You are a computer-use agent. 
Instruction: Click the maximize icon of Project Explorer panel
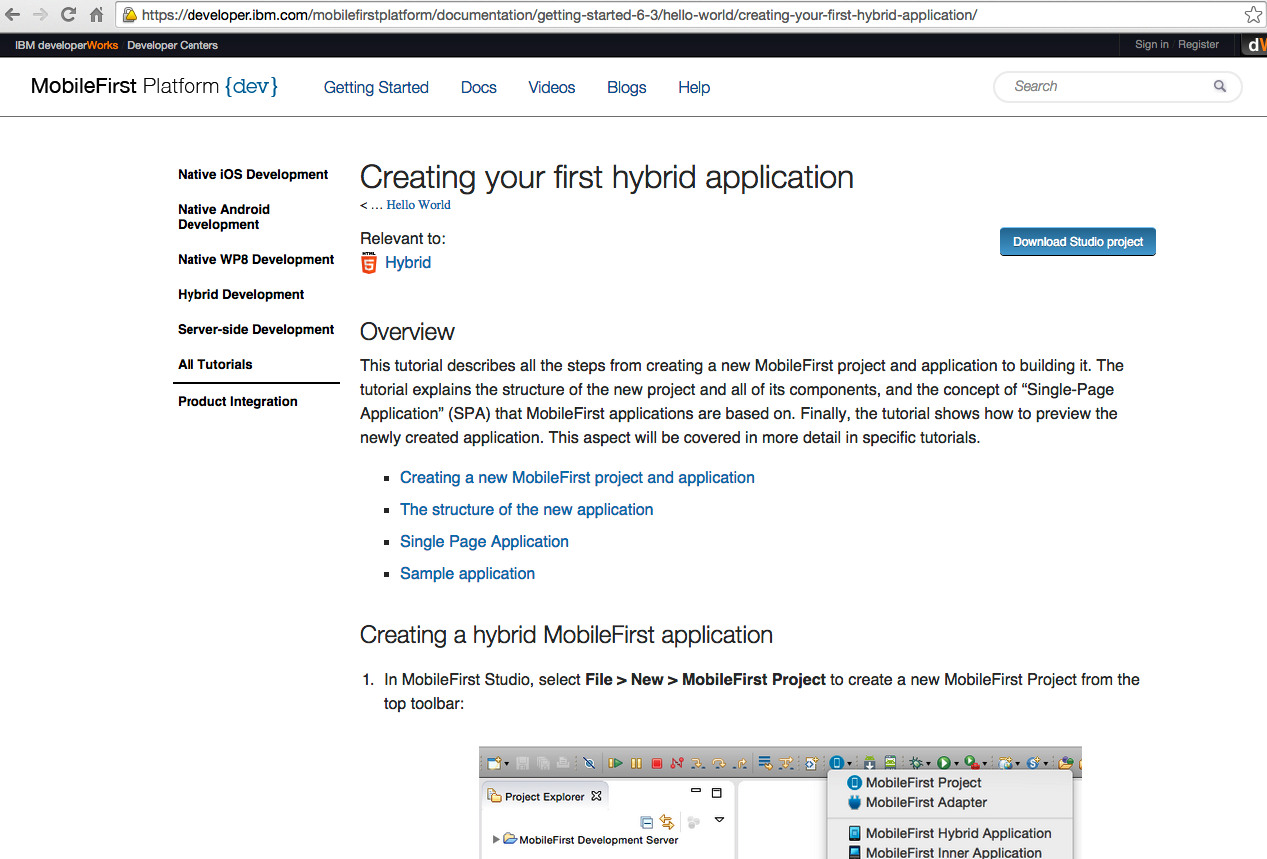click(716, 793)
